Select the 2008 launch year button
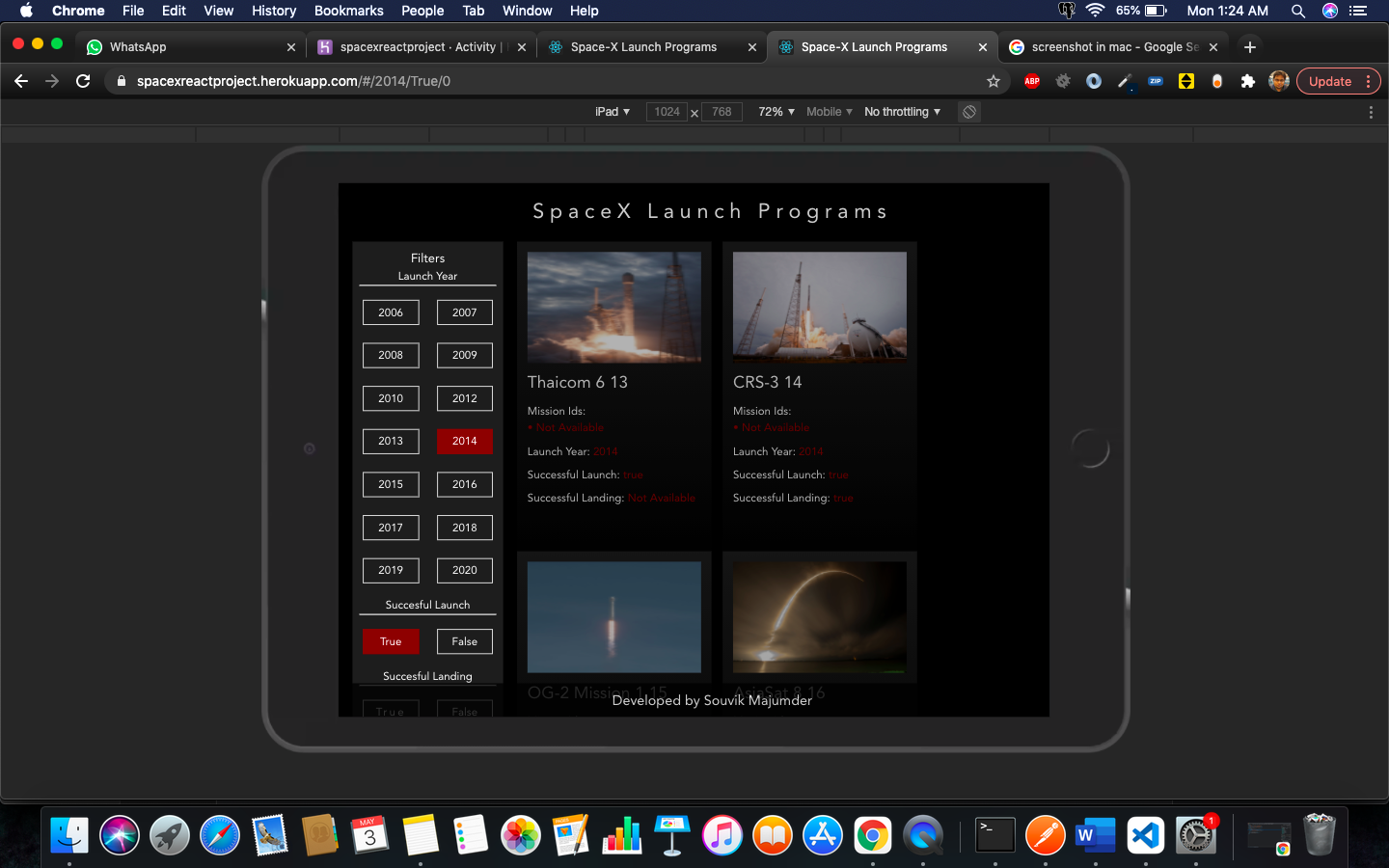This screenshot has height=868, width=1389. click(x=391, y=355)
